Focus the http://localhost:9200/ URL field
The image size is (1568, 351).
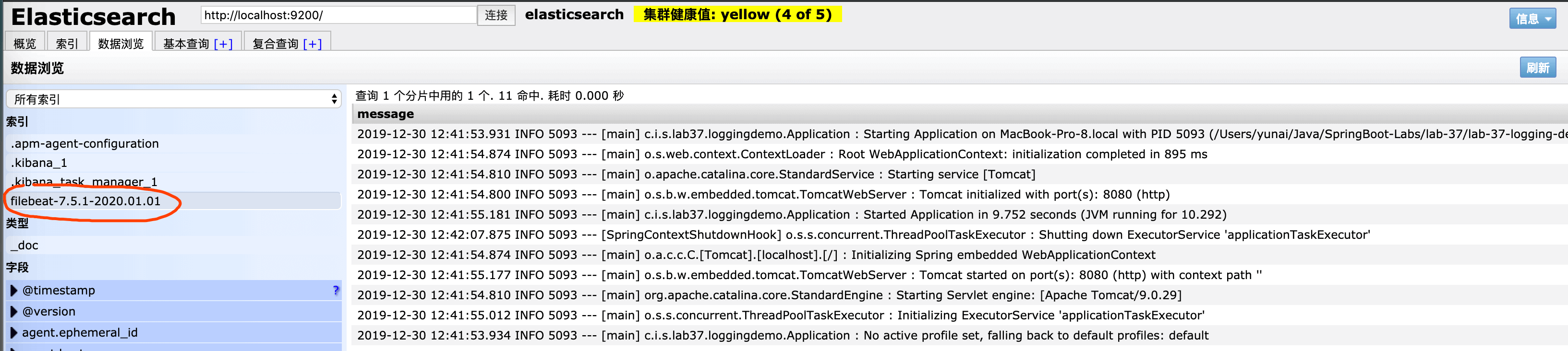click(338, 15)
